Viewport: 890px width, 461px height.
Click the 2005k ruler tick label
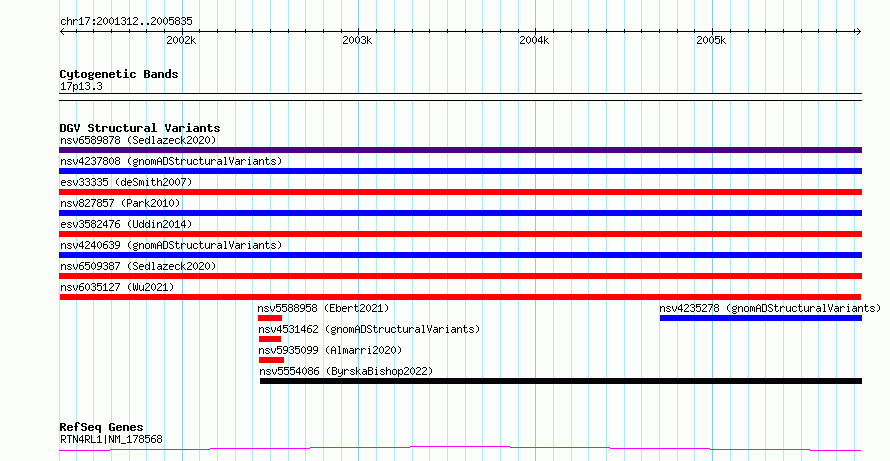pyautogui.click(x=712, y=41)
